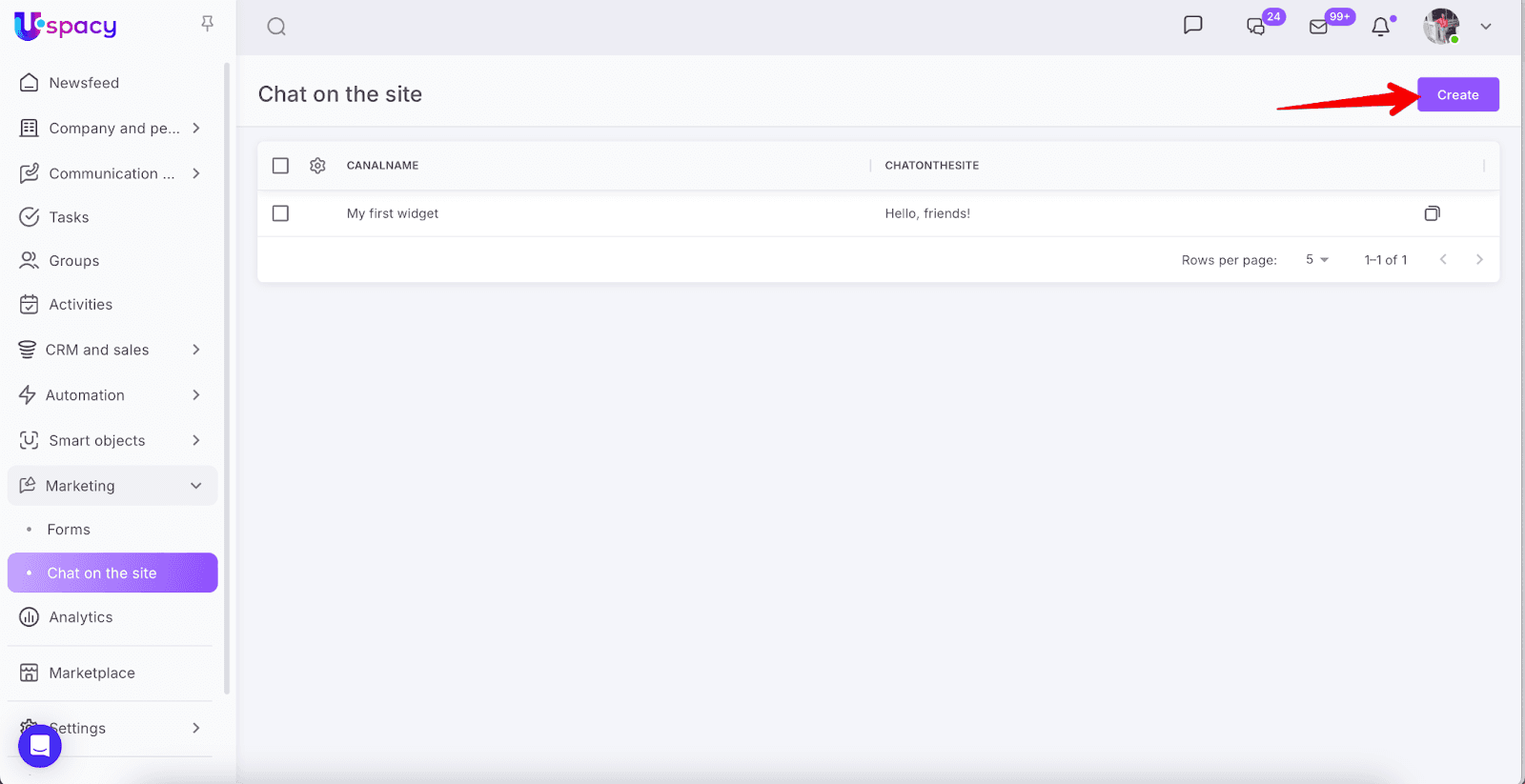Click the Create button
This screenshot has height=784, width=1525.
coord(1457,94)
